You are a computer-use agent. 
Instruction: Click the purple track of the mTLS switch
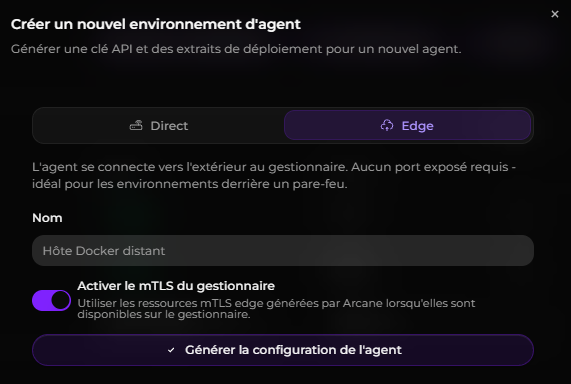[x=42, y=300]
